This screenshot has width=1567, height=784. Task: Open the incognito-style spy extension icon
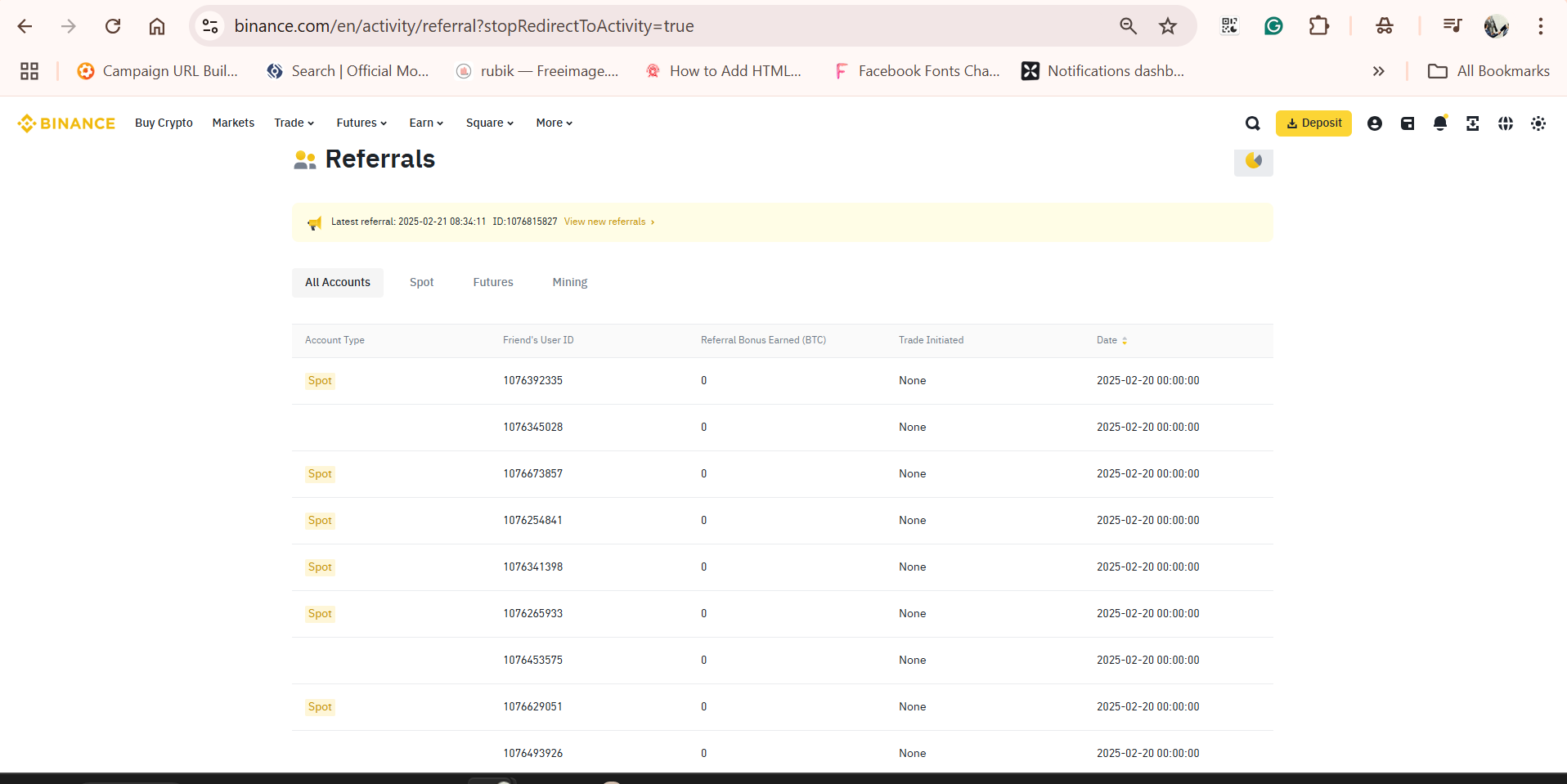click(1385, 26)
